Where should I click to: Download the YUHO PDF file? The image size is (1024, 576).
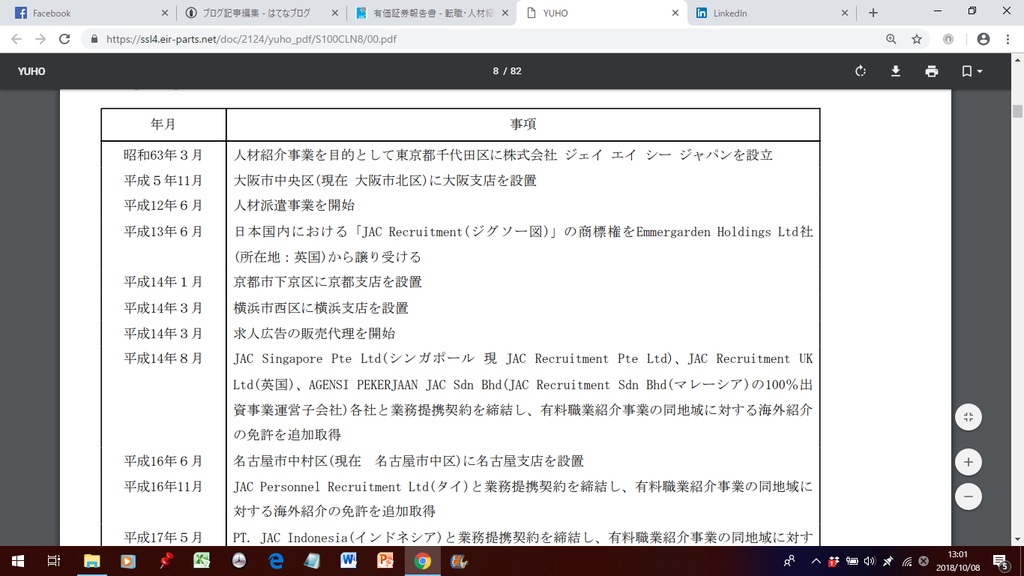tap(895, 71)
